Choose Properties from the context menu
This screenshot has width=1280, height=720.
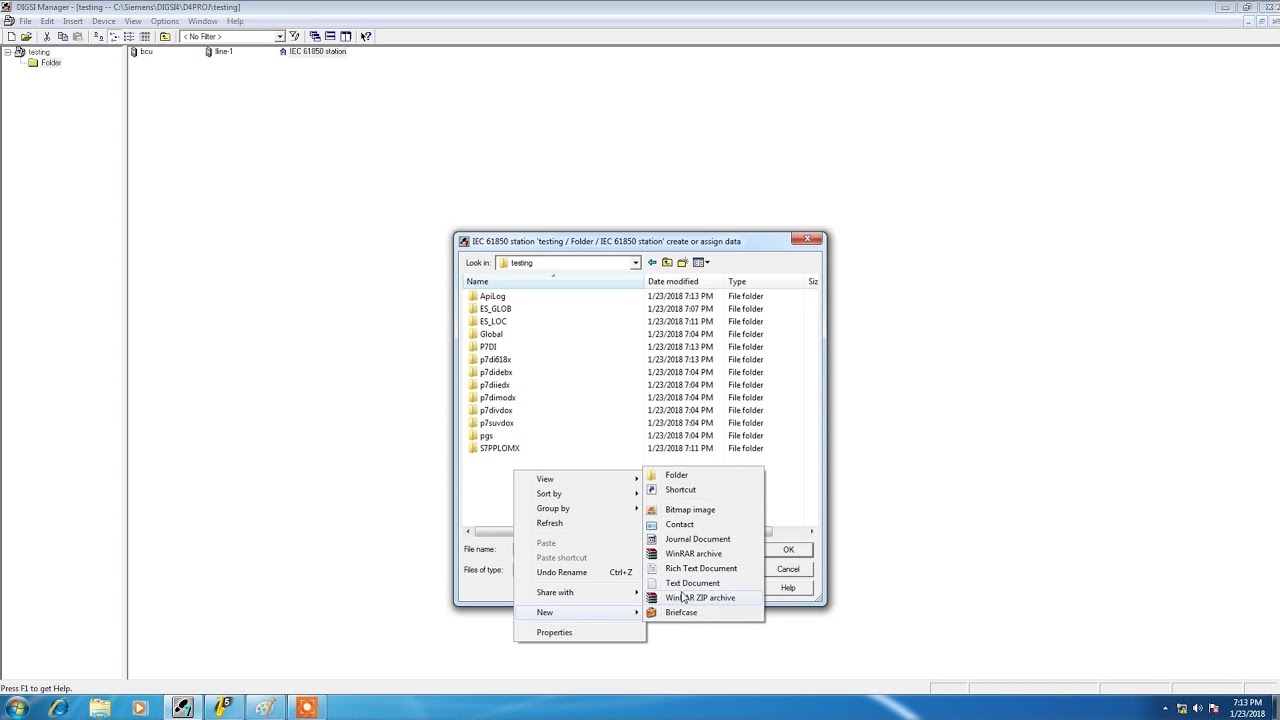coord(580,633)
